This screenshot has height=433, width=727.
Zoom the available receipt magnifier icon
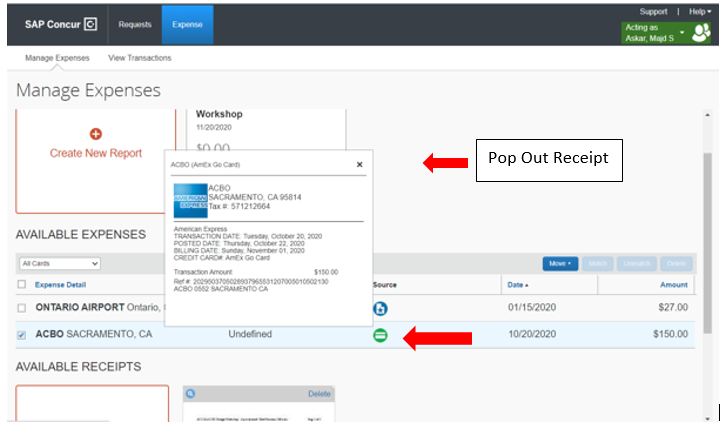pos(191,394)
